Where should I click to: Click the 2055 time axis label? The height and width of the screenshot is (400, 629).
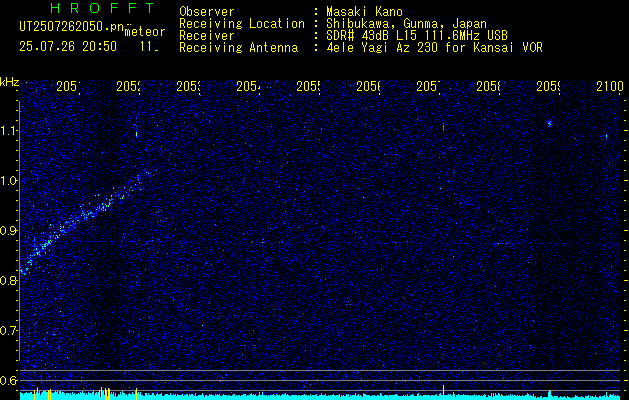[x=308, y=86]
